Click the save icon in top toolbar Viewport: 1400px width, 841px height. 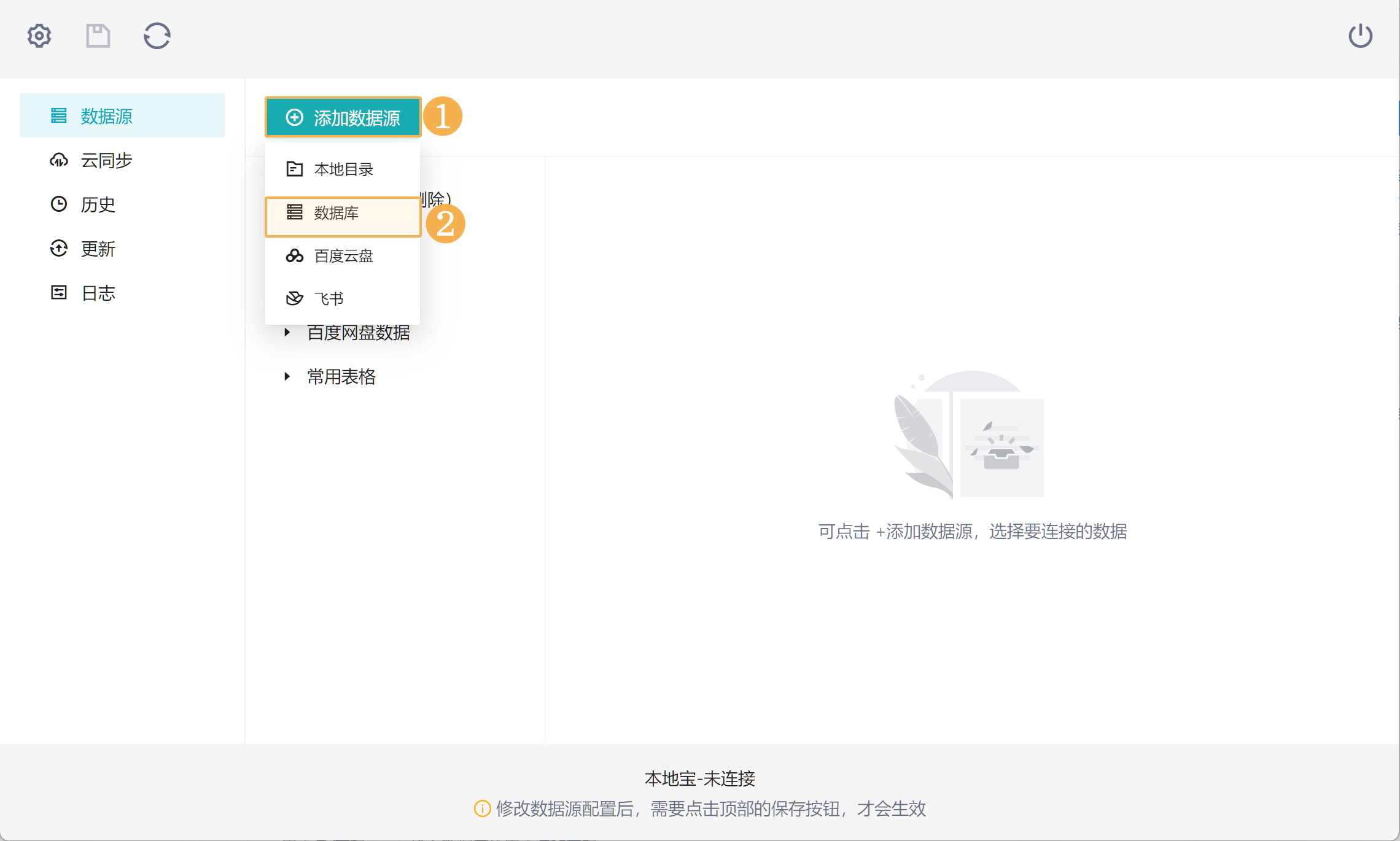(x=98, y=35)
